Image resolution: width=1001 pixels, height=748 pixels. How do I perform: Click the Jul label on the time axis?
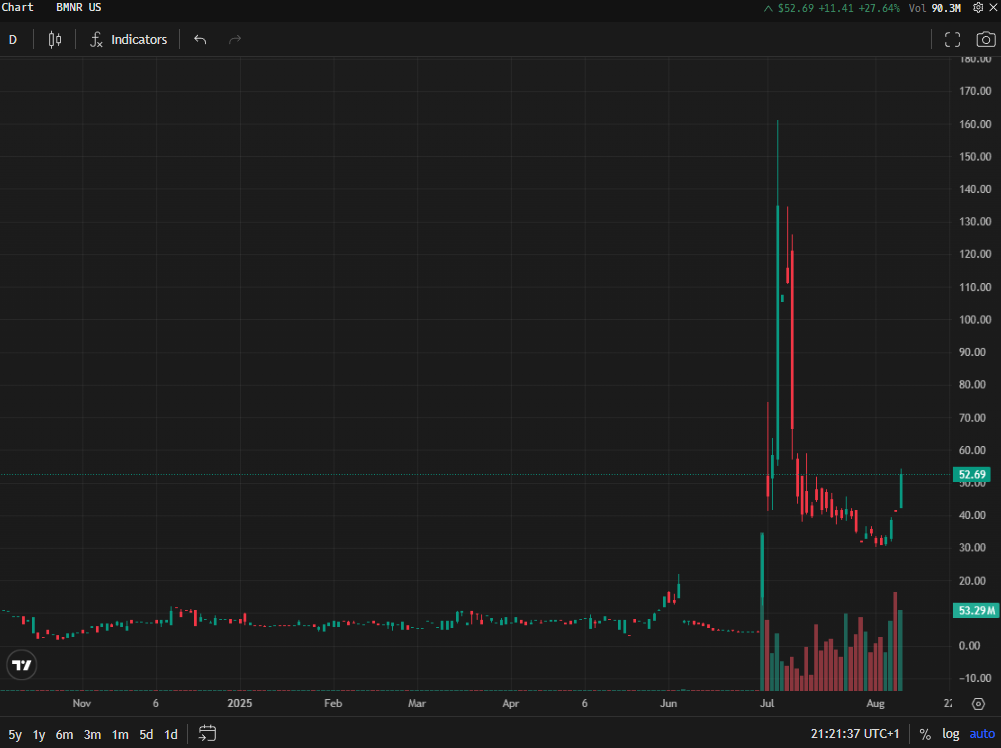[767, 703]
